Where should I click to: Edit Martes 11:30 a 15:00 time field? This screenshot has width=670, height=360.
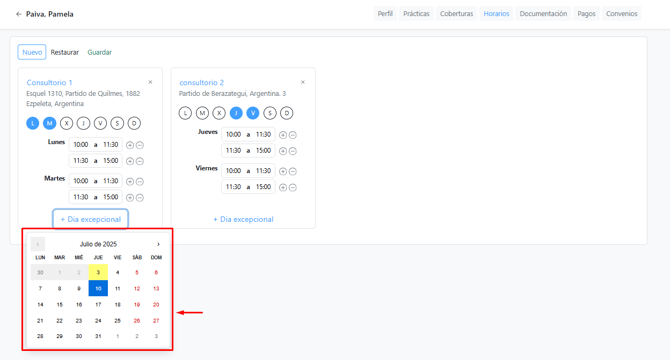[96, 197]
